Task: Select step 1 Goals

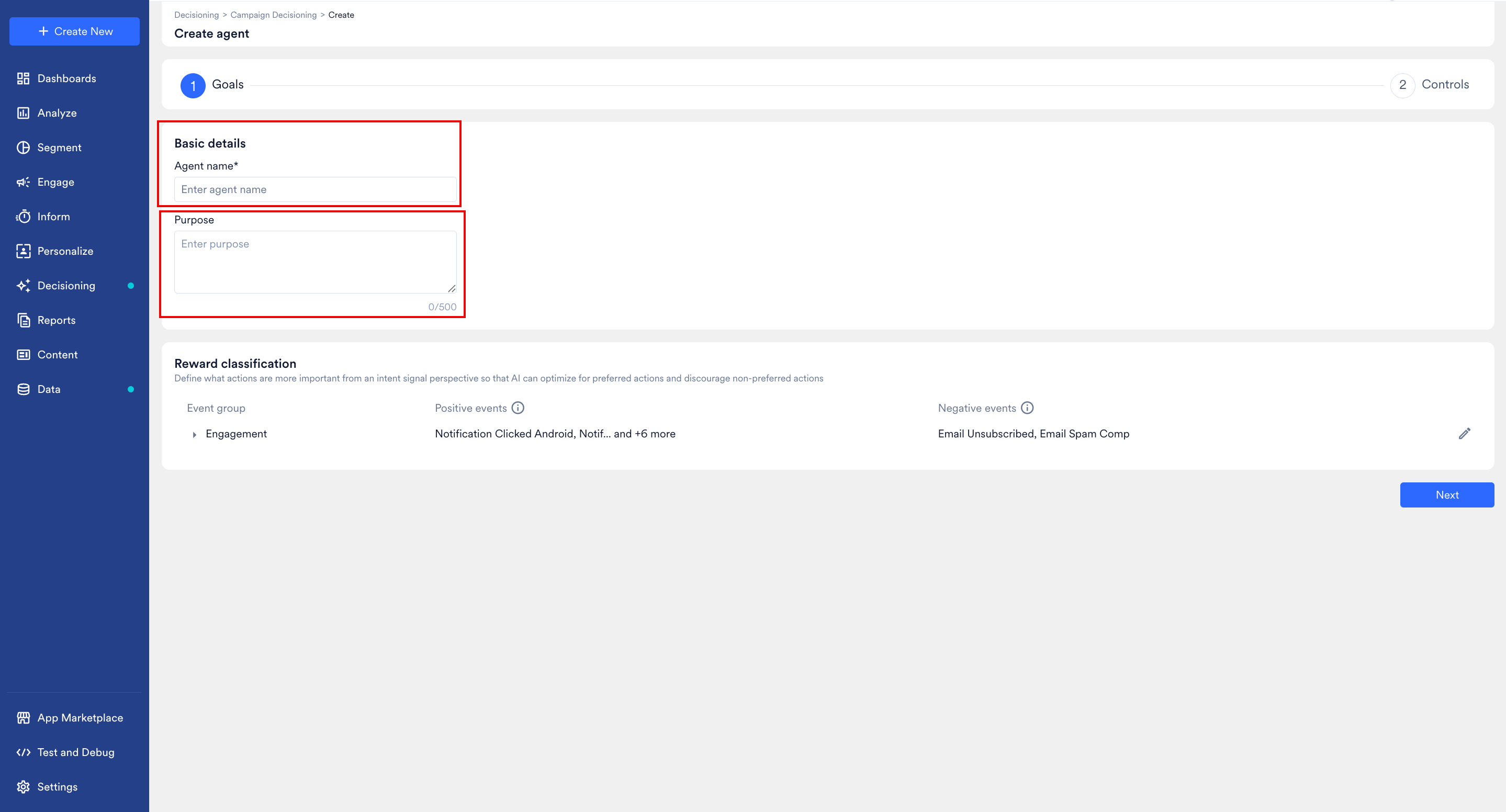Action: [x=193, y=85]
